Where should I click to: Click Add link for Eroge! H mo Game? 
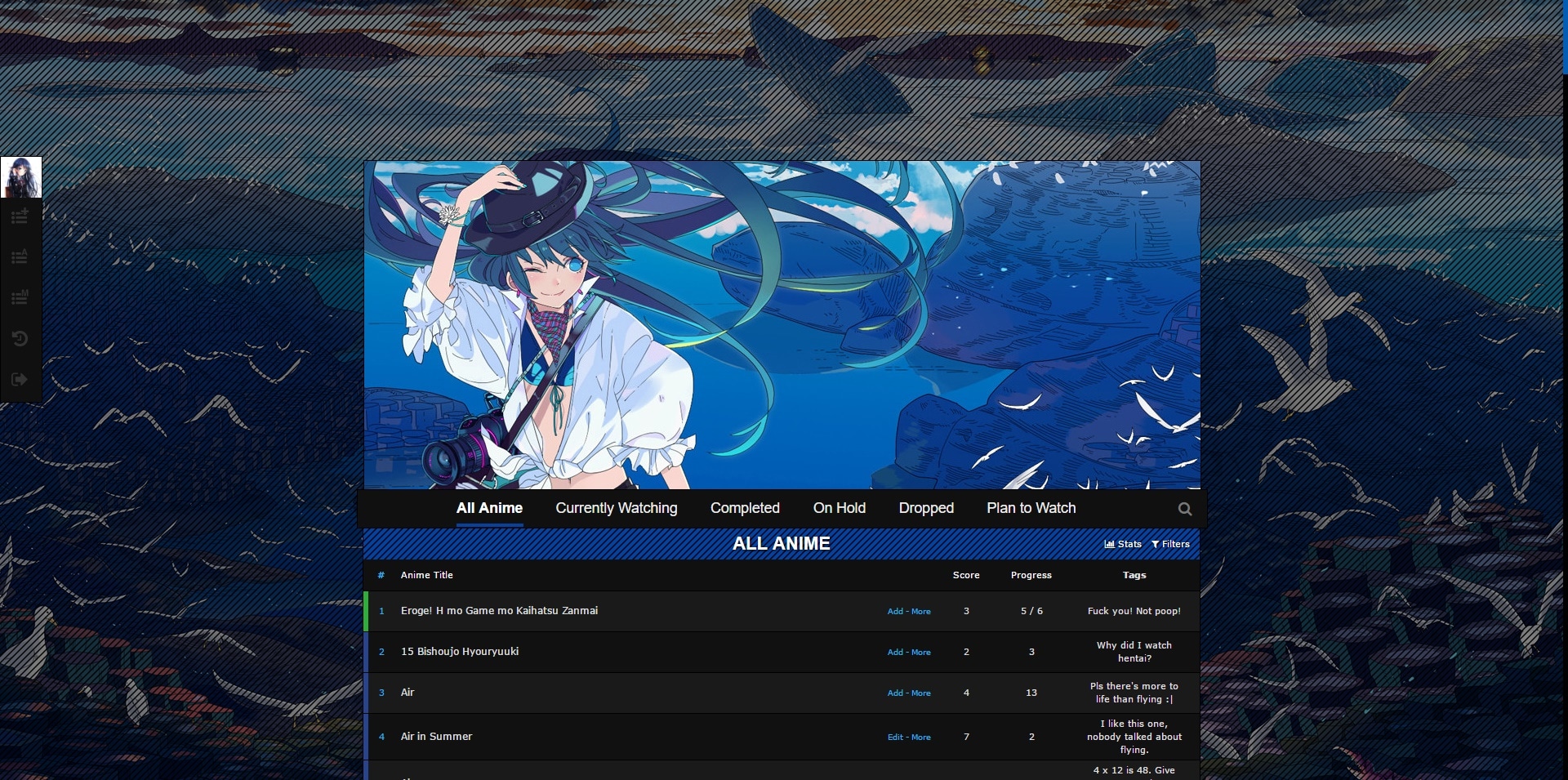(895, 612)
